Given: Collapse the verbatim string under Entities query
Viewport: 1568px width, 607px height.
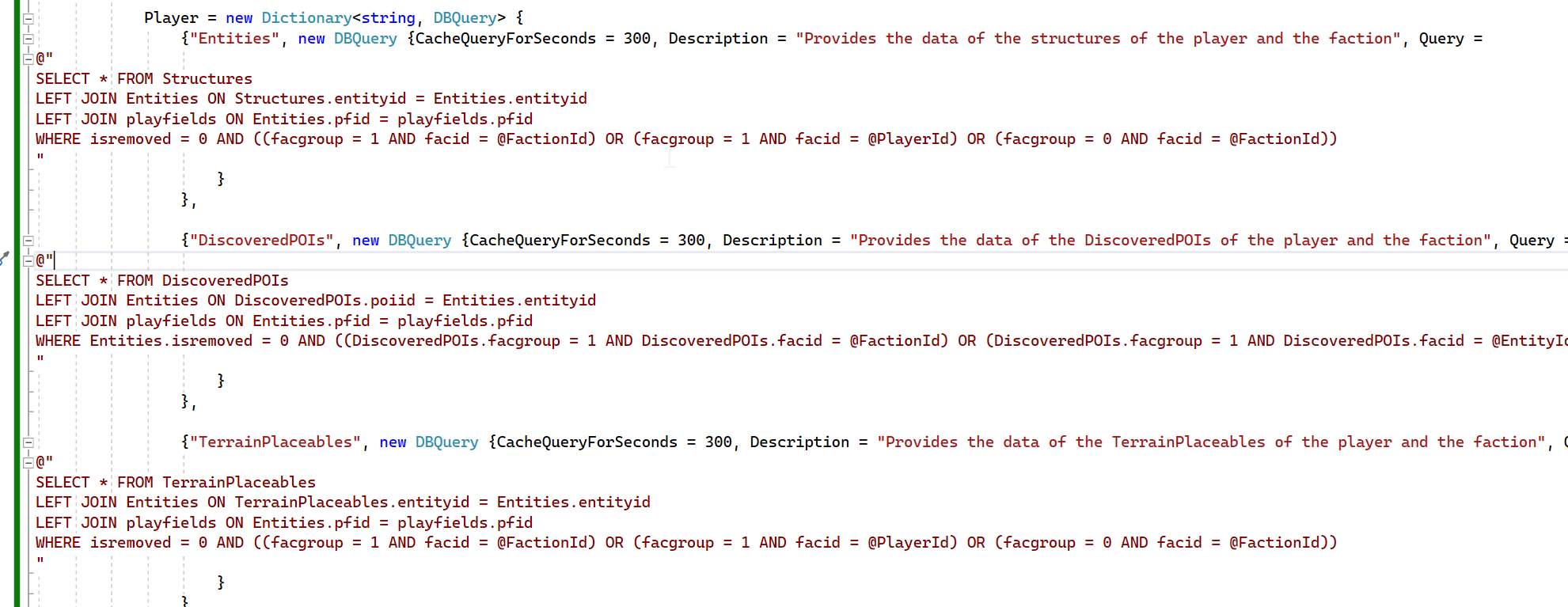Looking at the screenshot, I should coord(28,59).
